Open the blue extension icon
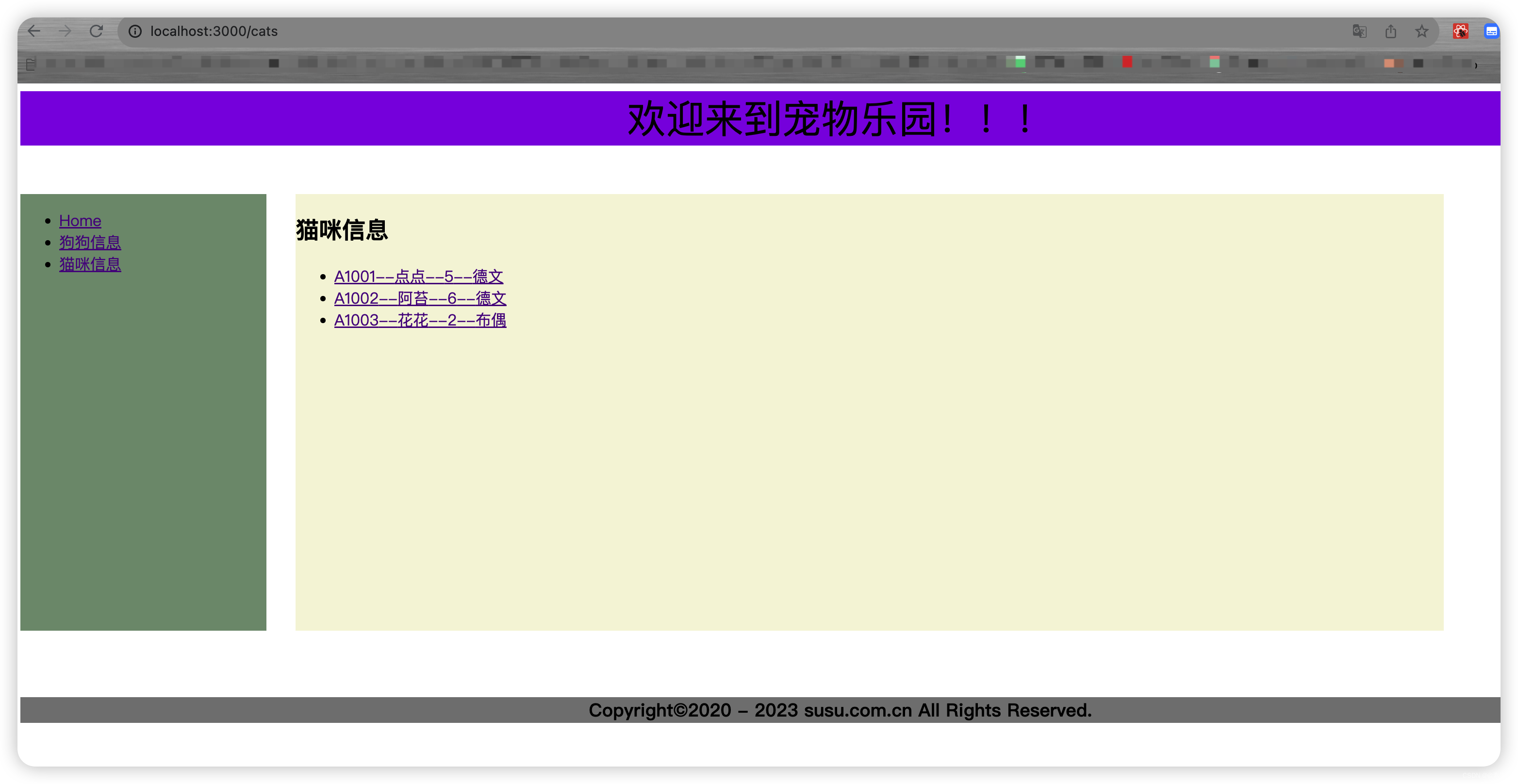 (1491, 31)
